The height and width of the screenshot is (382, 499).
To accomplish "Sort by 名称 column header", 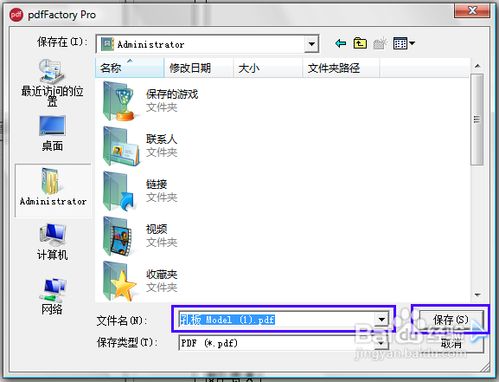I will (130, 68).
